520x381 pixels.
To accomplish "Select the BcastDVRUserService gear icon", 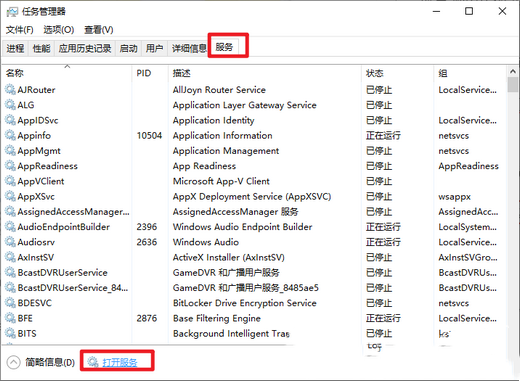I will tap(10, 272).
